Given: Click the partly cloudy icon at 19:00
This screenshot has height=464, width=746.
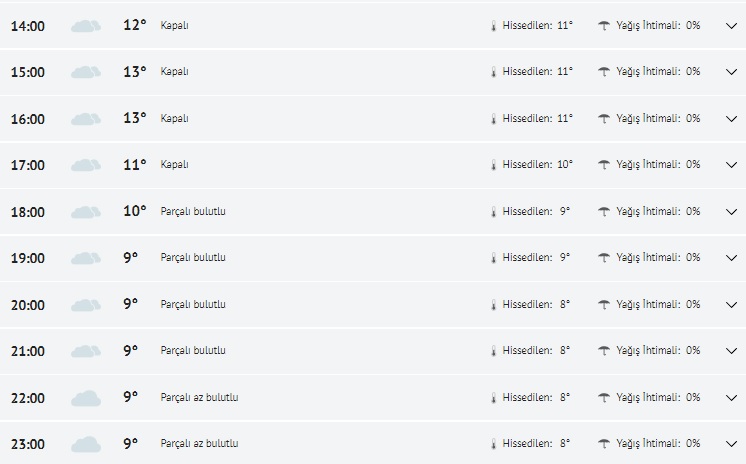Looking at the screenshot, I should [86, 258].
